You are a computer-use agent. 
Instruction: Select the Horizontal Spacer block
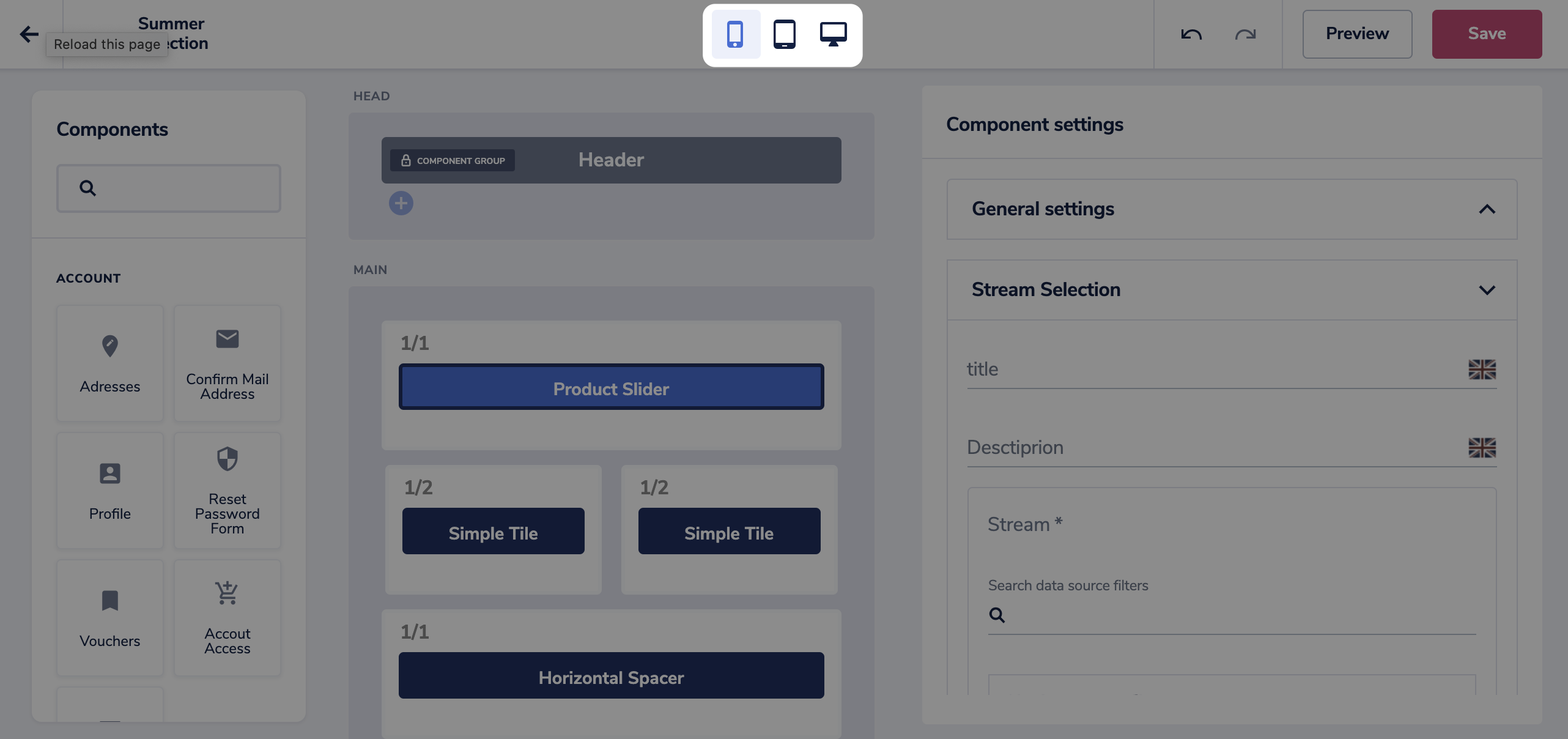pyautogui.click(x=612, y=675)
